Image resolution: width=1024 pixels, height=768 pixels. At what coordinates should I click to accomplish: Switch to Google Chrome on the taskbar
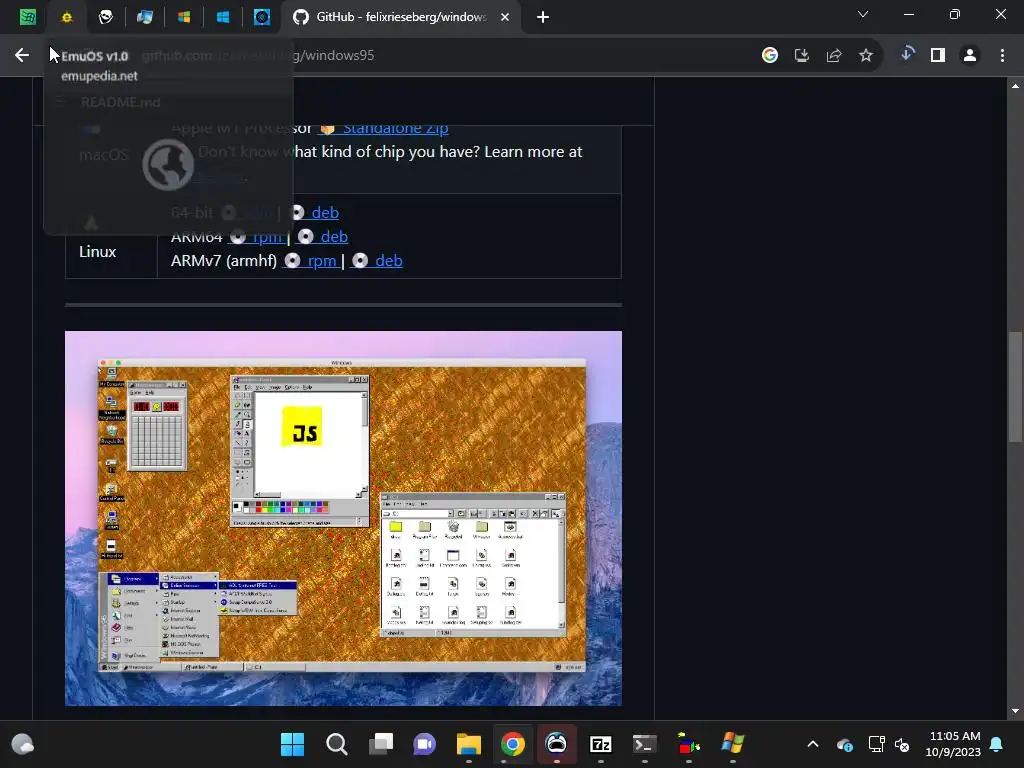(513, 744)
